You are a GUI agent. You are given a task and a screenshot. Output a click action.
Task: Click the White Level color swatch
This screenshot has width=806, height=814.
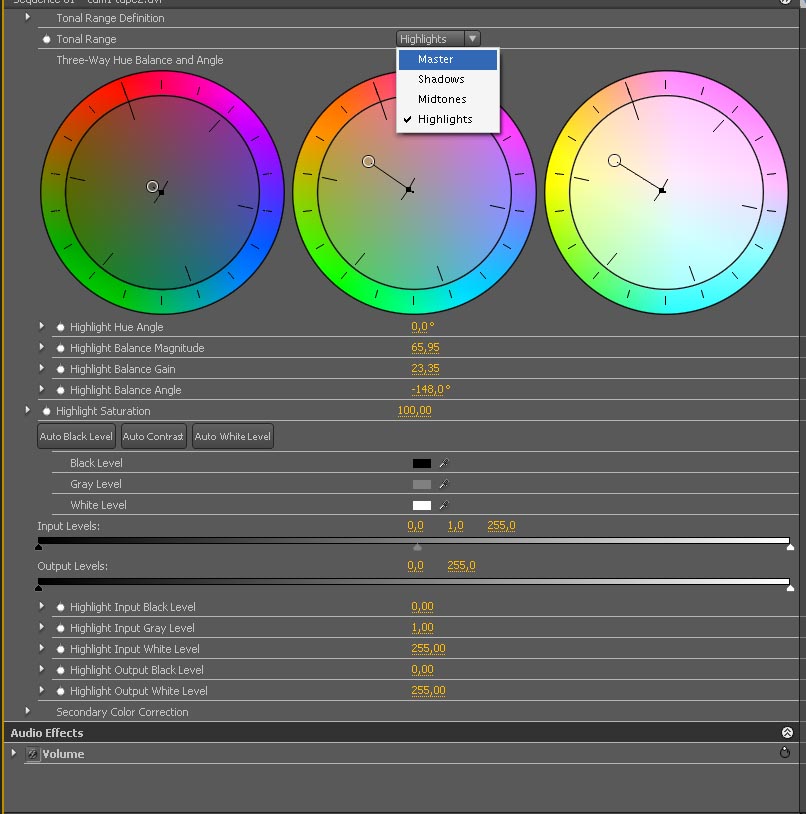coord(422,505)
